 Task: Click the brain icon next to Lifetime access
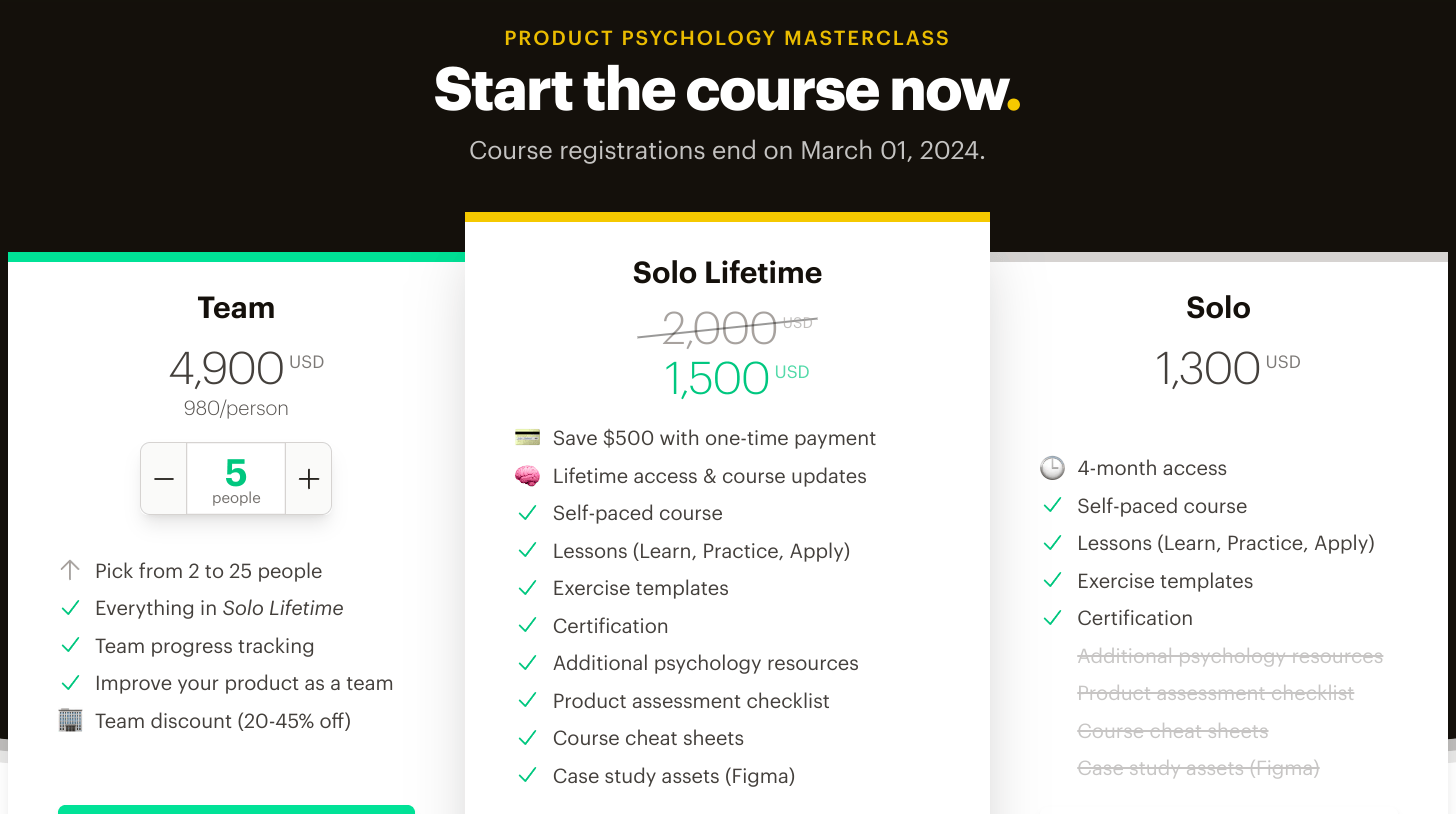click(527, 476)
